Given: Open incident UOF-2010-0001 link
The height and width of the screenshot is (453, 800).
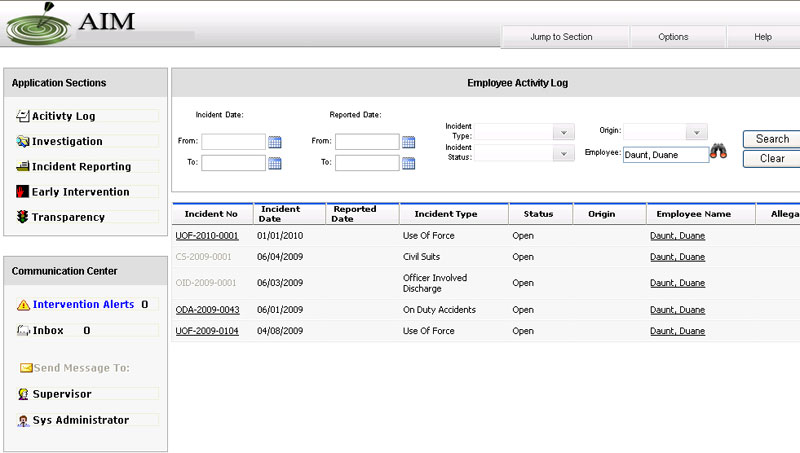Looking at the screenshot, I should 207,236.
